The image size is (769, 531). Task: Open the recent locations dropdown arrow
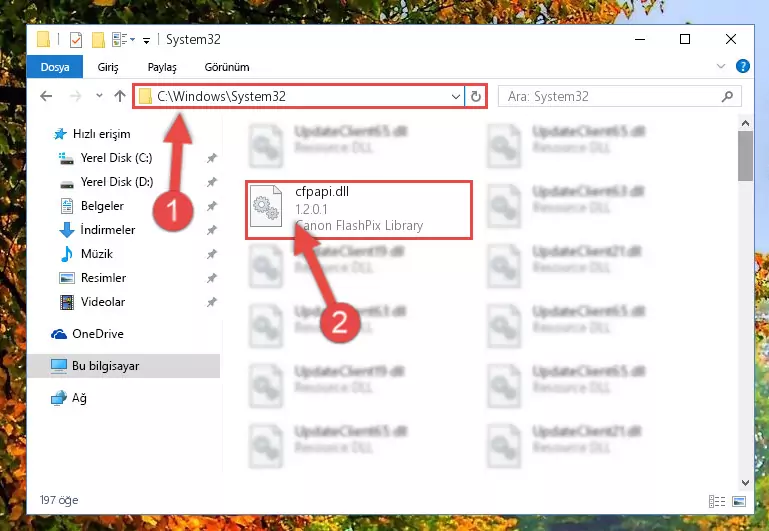100,96
